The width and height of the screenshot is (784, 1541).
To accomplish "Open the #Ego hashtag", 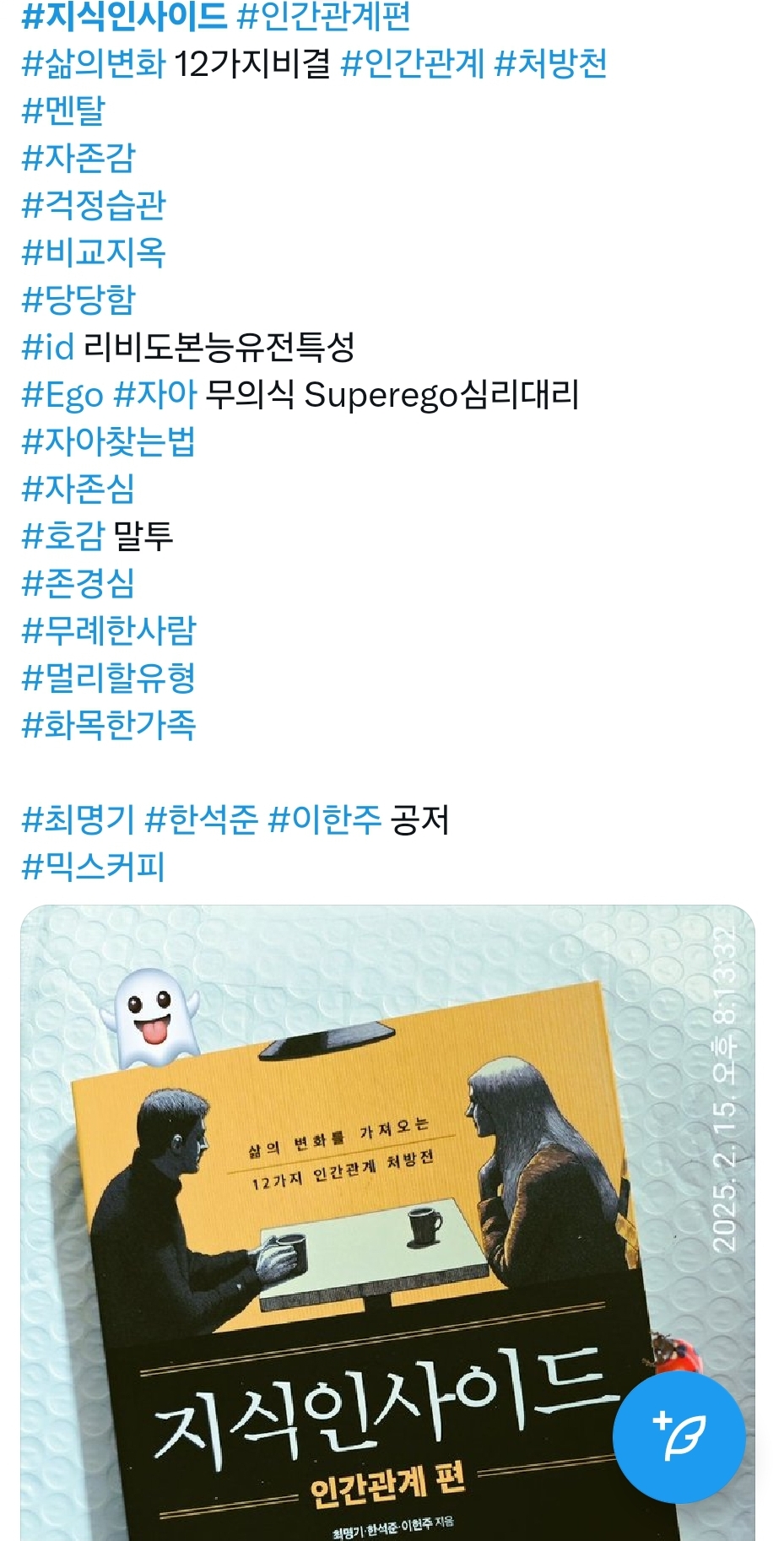I will (x=62, y=394).
